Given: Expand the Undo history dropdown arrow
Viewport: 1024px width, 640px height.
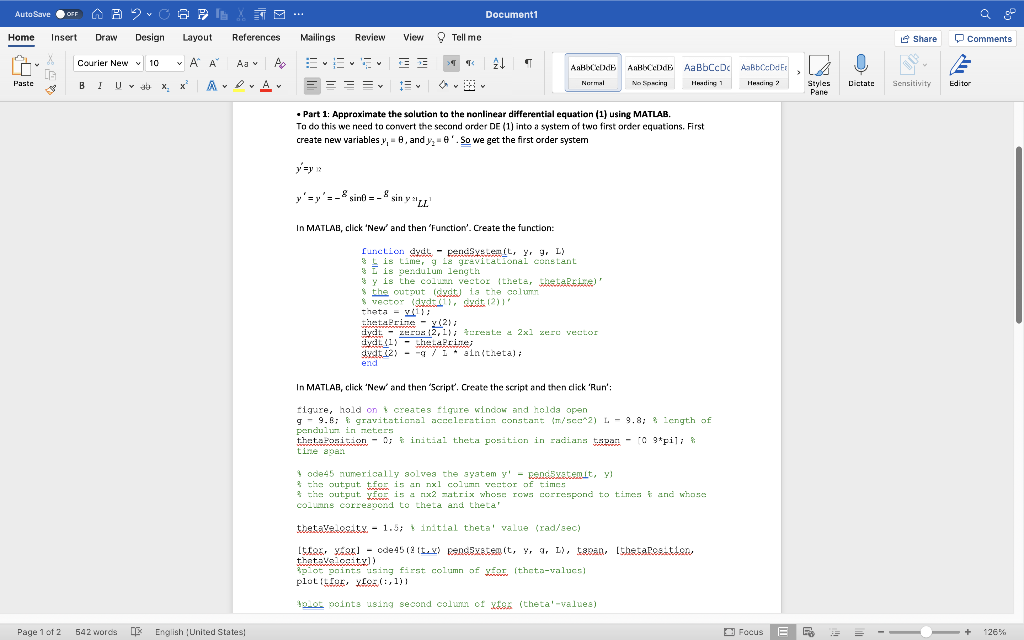Looking at the screenshot, I should [x=148, y=13].
